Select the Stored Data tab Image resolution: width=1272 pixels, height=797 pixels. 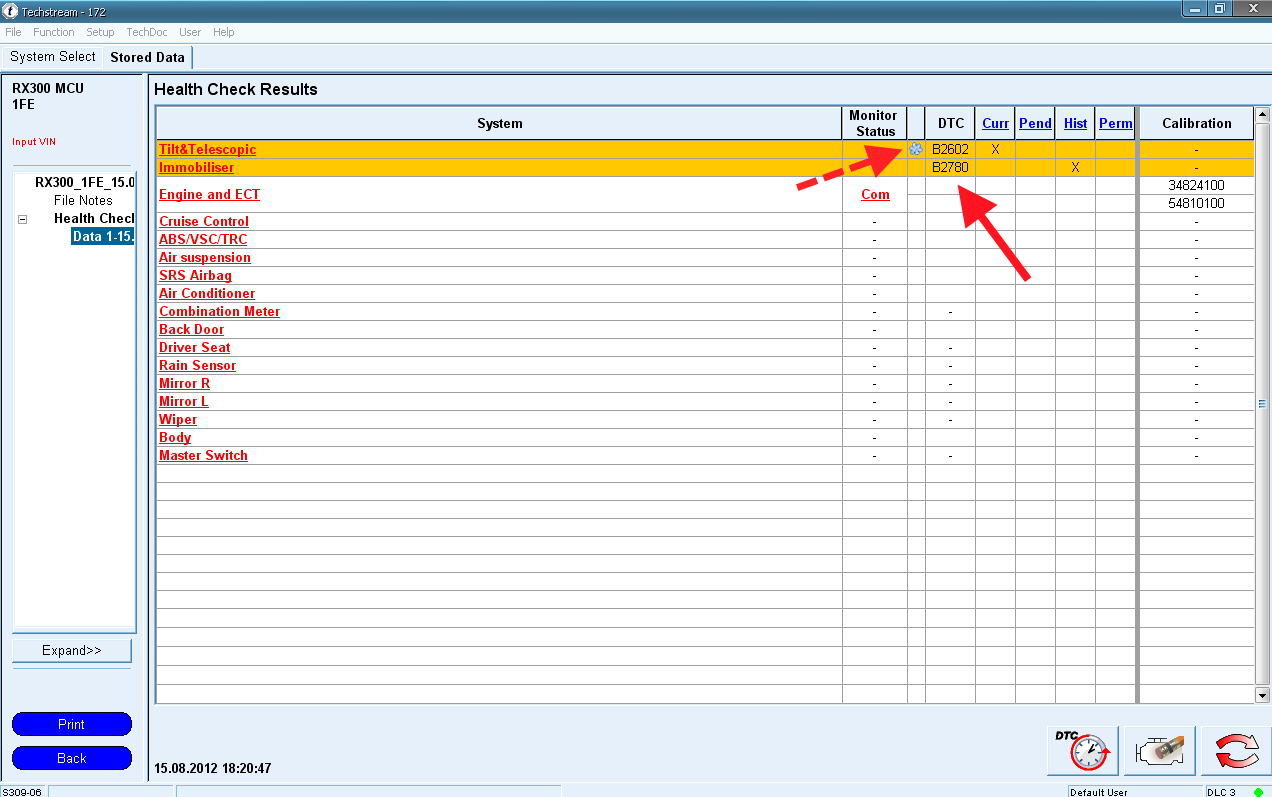(x=147, y=57)
